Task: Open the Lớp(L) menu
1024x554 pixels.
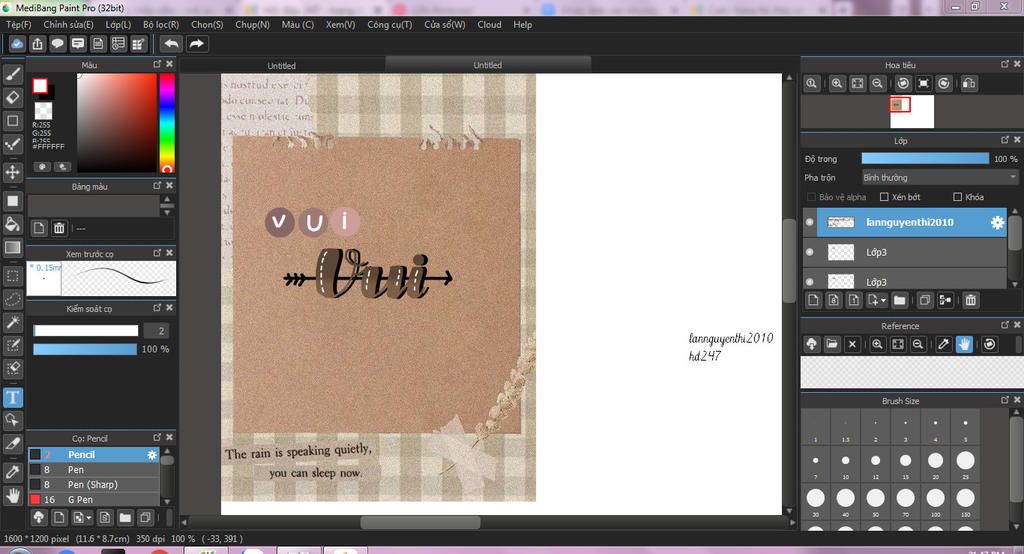Action: point(118,24)
